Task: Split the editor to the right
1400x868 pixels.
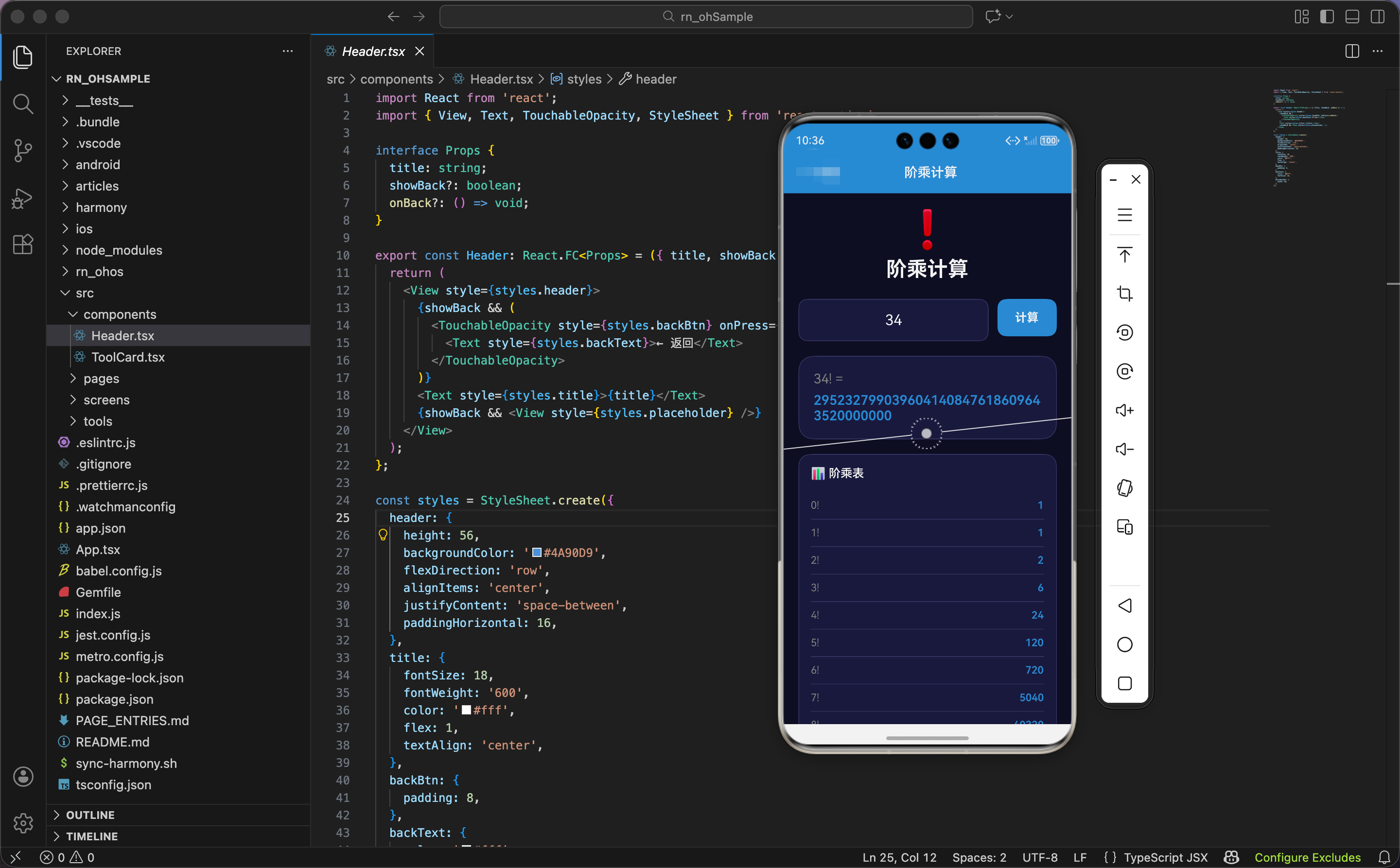Action: [1352, 51]
